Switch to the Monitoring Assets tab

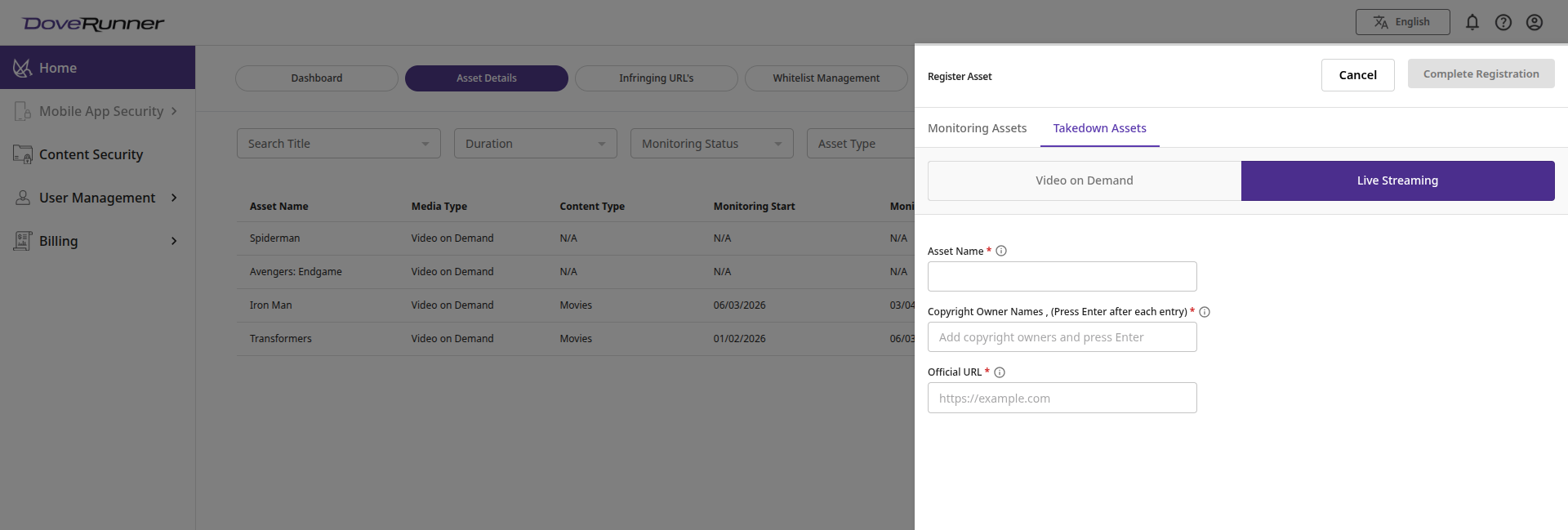pyautogui.click(x=977, y=128)
